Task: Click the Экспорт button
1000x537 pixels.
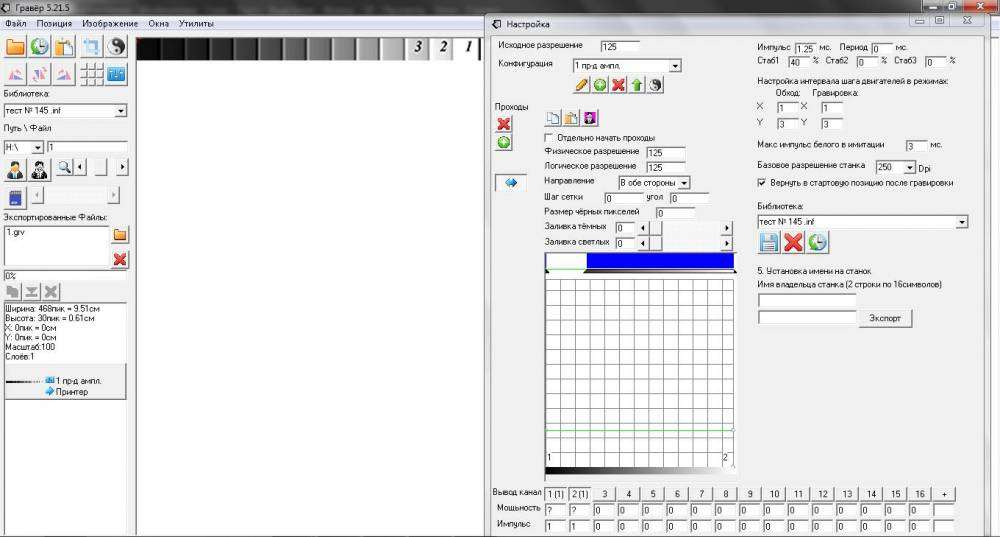Action: 884,318
